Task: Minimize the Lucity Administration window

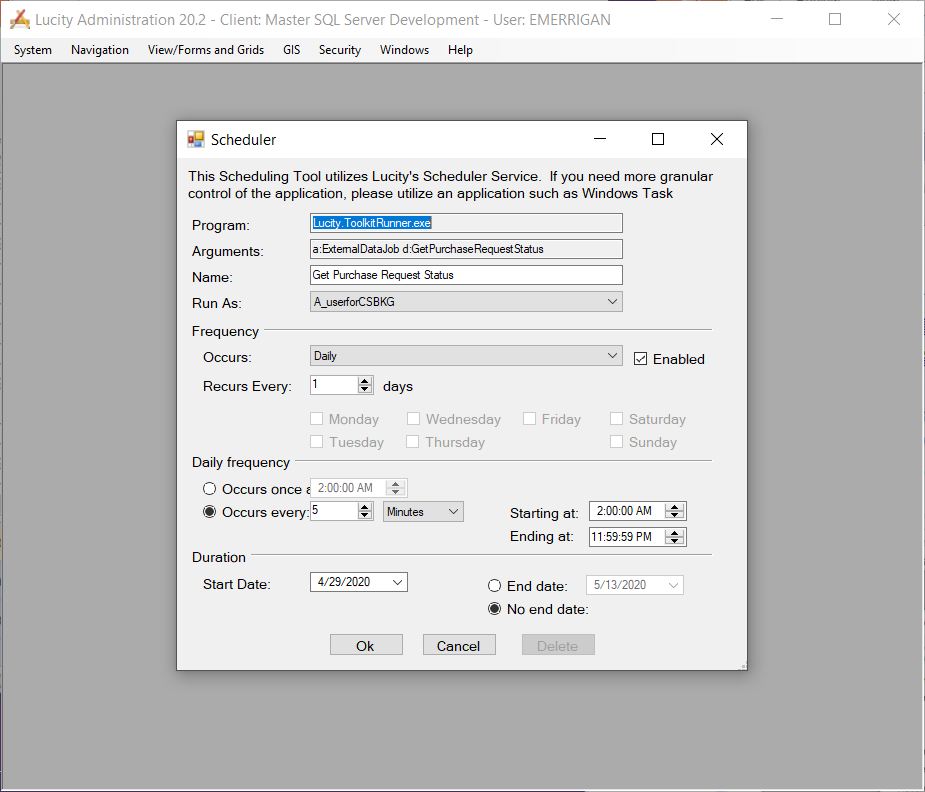Action: point(777,19)
